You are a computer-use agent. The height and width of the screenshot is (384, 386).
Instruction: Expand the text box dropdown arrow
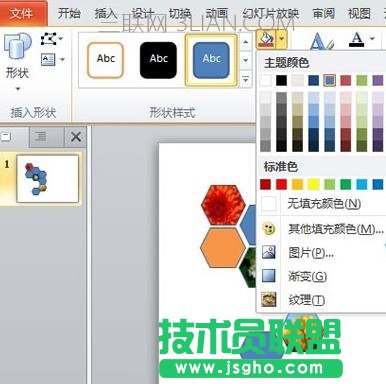(62, 60)
